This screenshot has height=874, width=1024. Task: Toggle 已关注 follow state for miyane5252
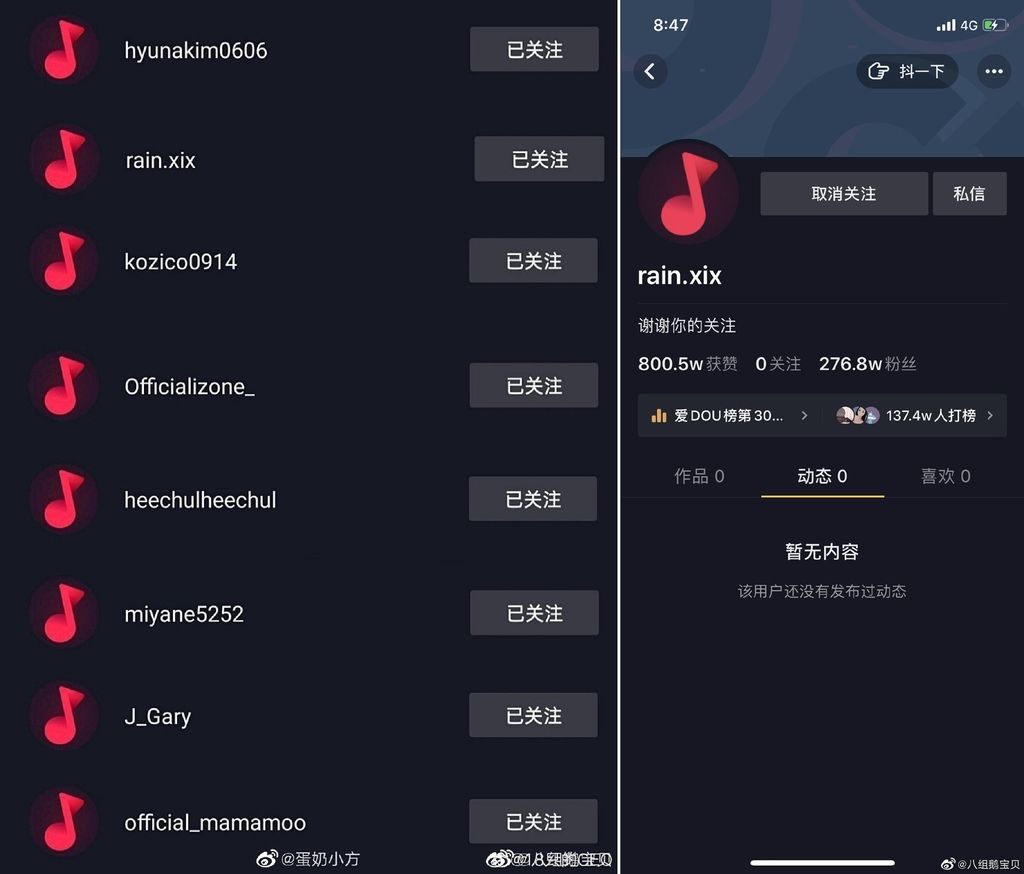click(534, 613)
